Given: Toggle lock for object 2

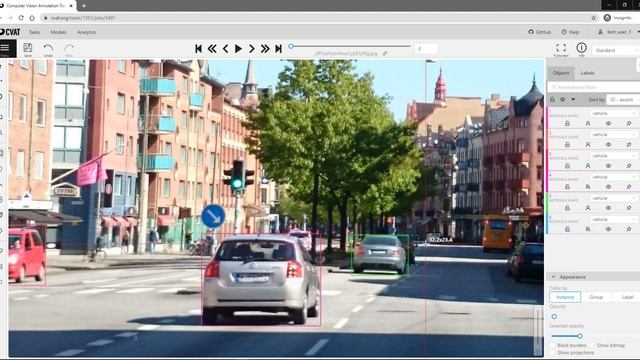Looking at the screenshot, I should point(567,144).
